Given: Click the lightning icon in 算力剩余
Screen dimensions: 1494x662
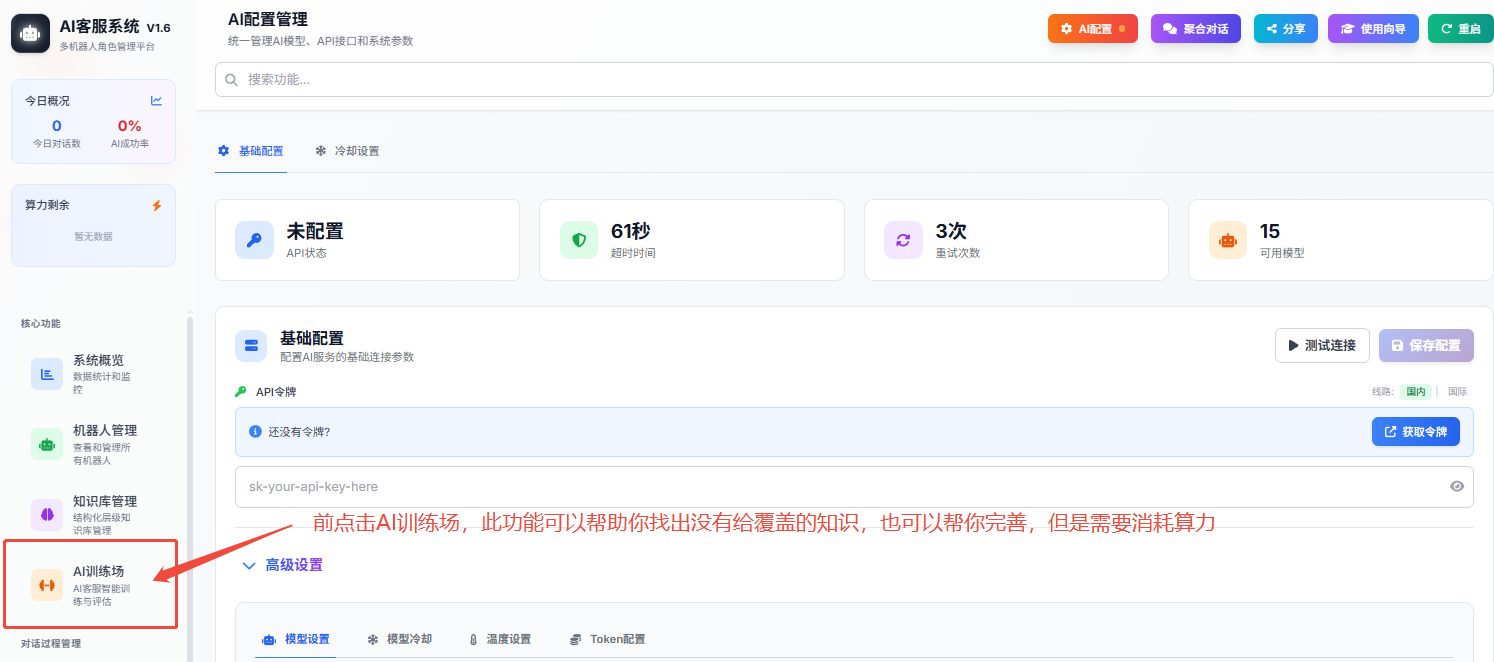Looking at the screenshot, I should tap(156, 206).
